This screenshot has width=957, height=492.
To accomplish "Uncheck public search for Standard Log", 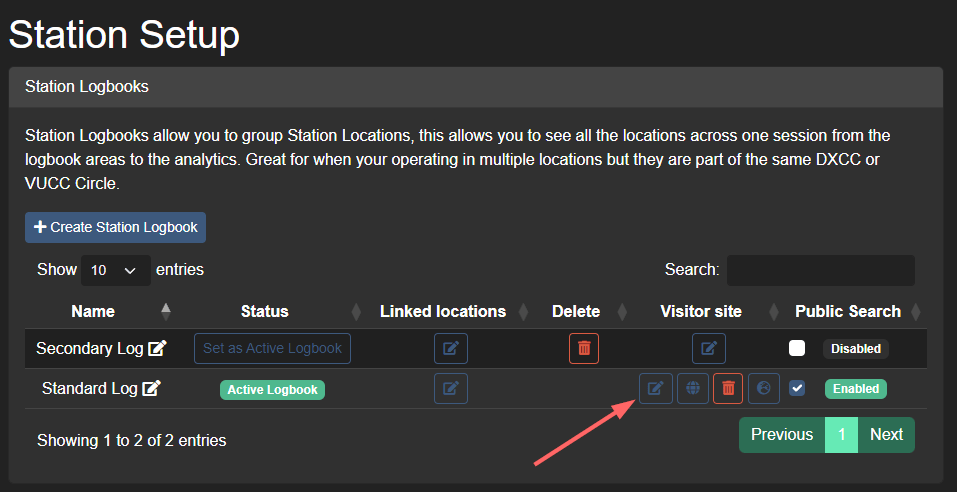I will pos(796,388).
